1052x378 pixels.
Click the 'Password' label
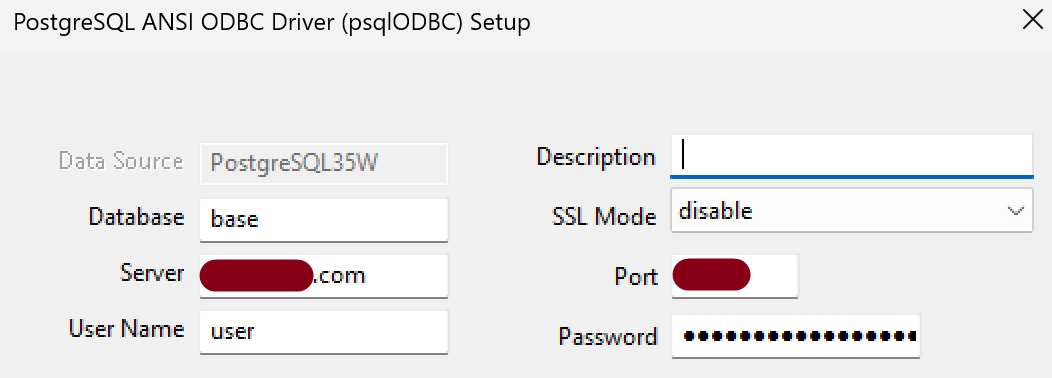[608, 336]
